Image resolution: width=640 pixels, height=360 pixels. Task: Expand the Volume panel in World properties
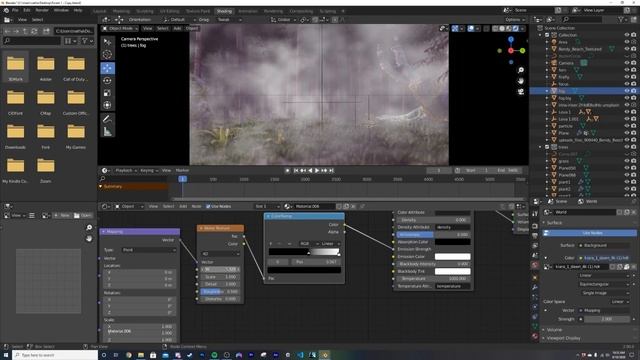(554, 330)
